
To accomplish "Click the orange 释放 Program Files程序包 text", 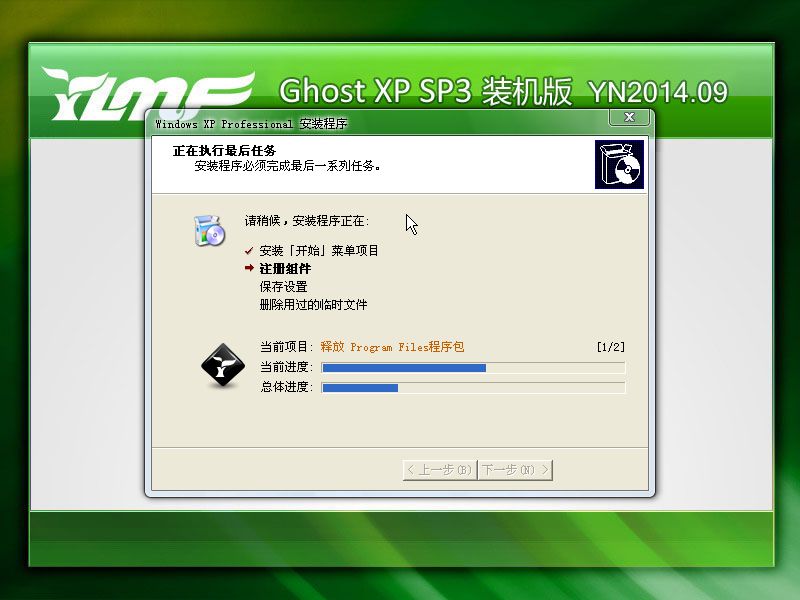I will point(392,347).
